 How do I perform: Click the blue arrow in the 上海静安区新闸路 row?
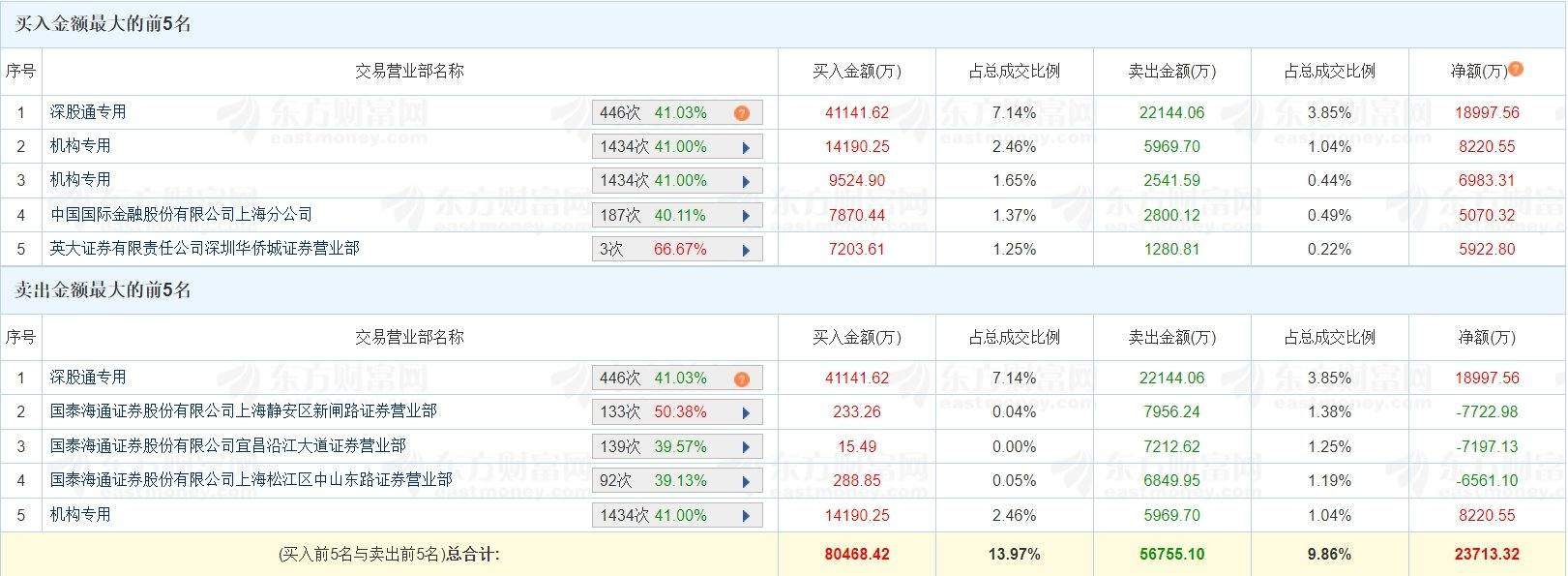(746, 413)
